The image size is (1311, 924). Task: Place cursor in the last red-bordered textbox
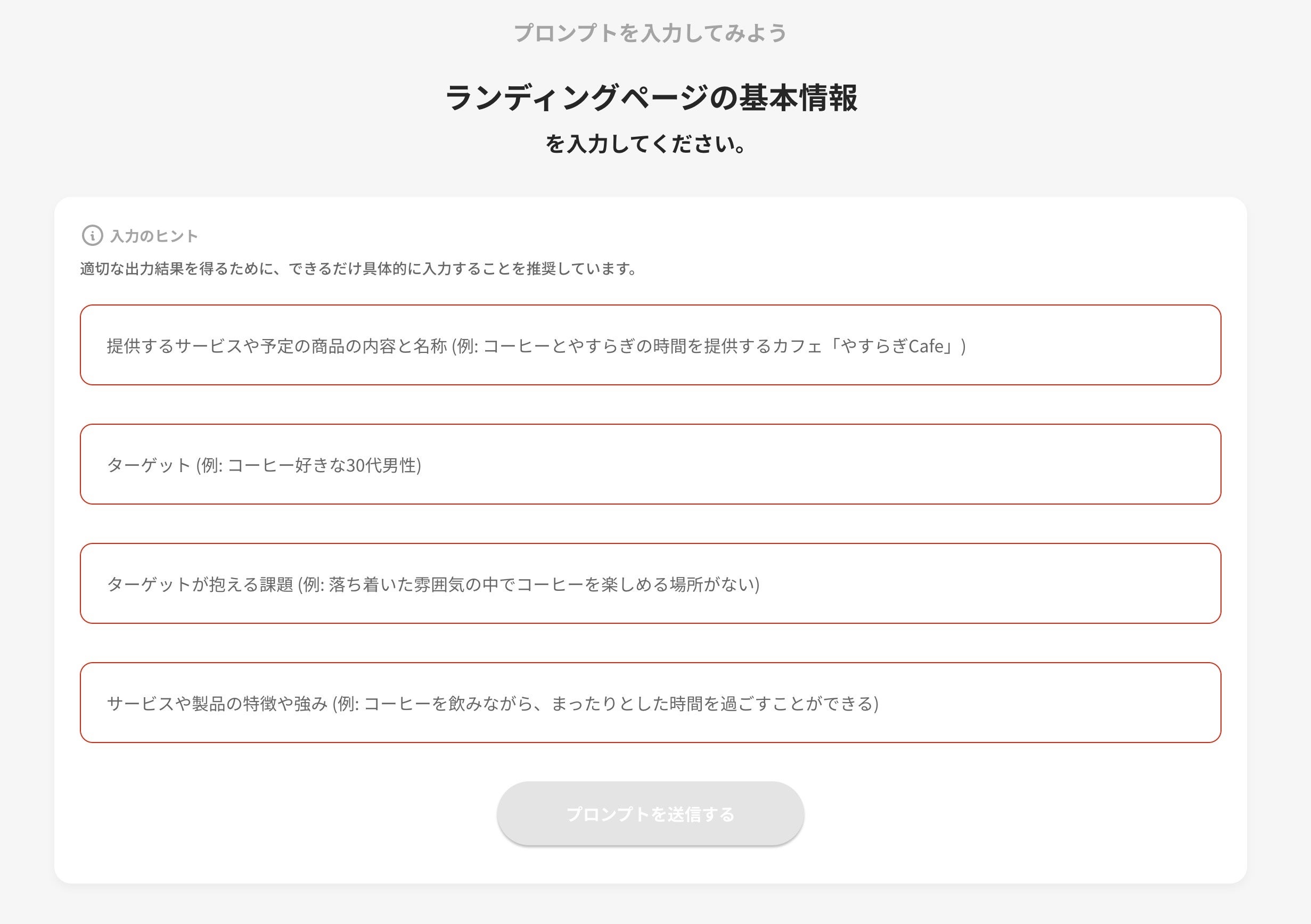point(650,703)
